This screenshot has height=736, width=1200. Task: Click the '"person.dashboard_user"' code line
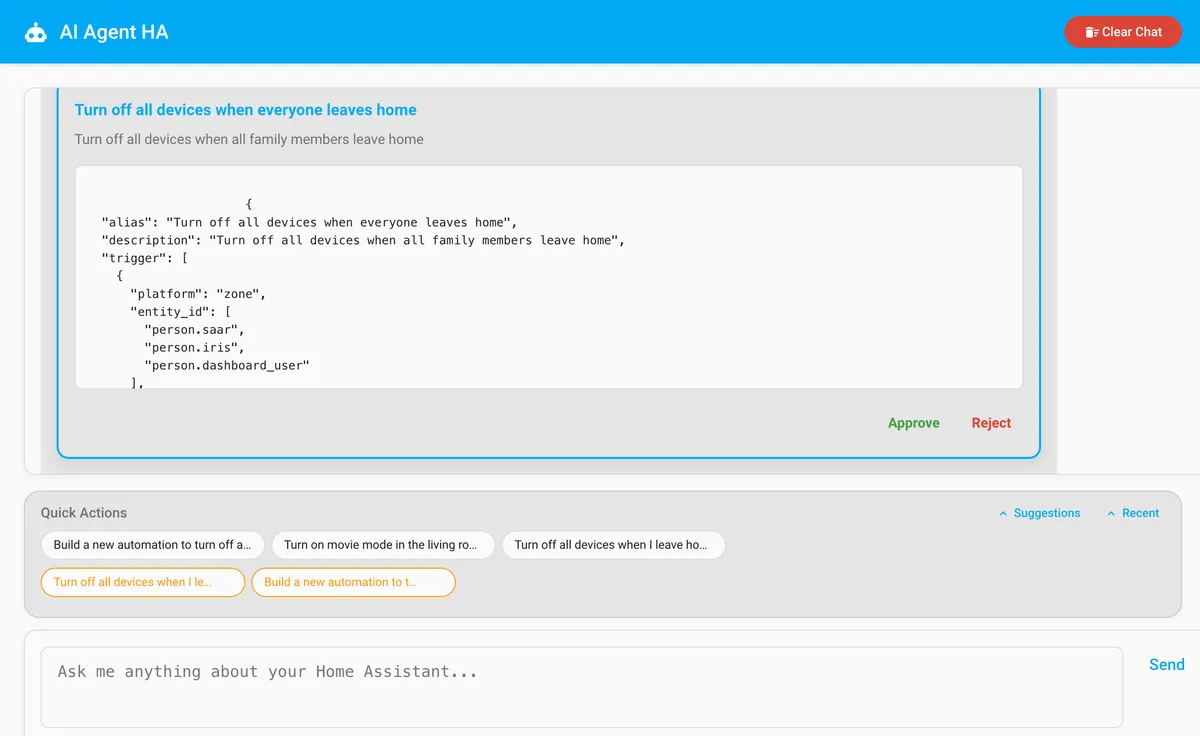coord(227,365)
